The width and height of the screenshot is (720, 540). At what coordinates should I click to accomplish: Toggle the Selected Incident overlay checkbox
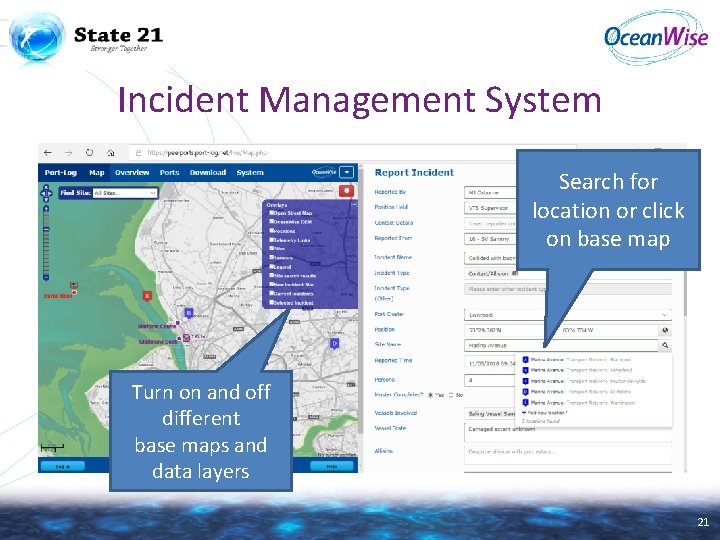click(271, 302)
